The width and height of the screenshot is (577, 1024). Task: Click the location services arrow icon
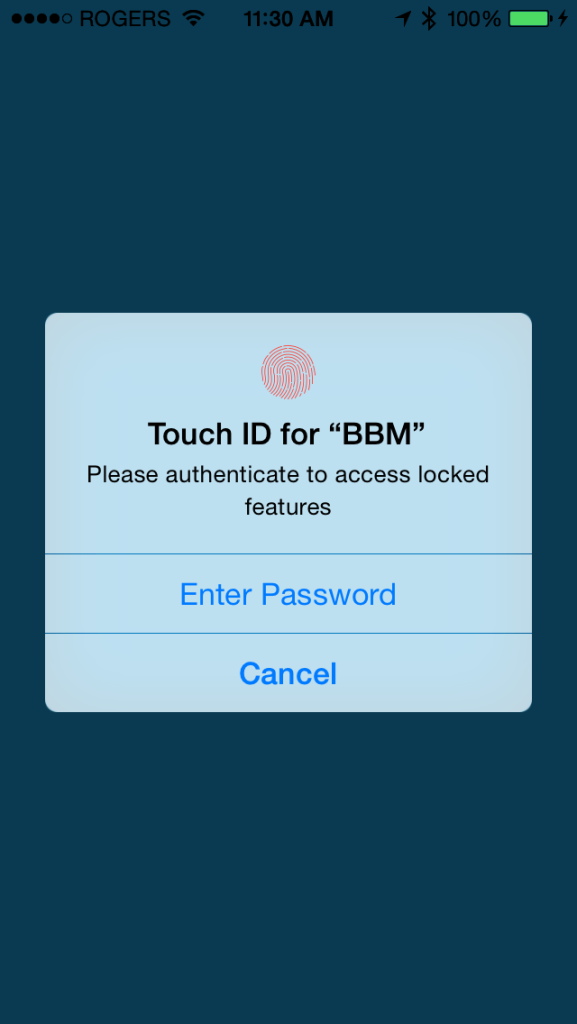pos(404,18)
